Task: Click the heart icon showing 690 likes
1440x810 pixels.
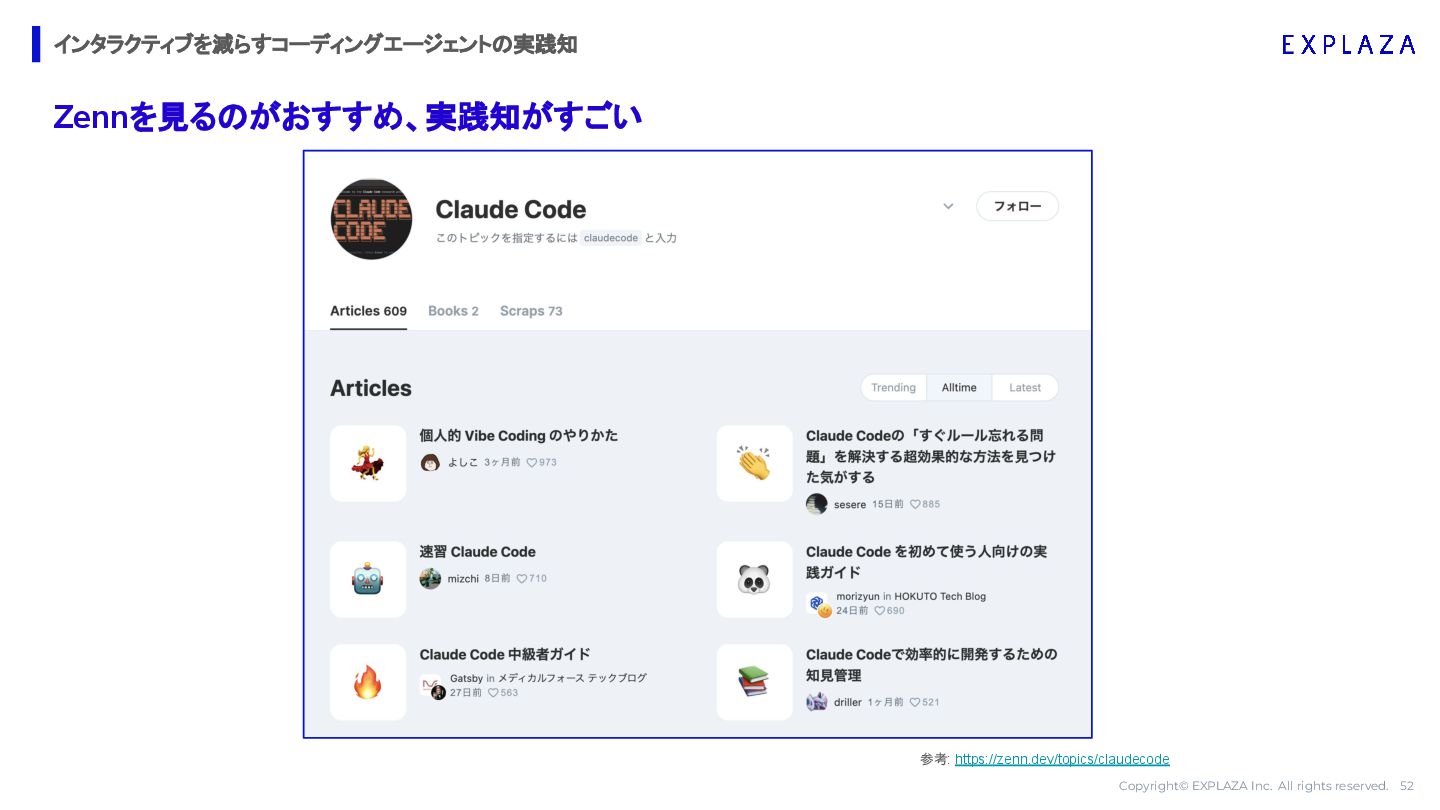Action: [880, 610]
